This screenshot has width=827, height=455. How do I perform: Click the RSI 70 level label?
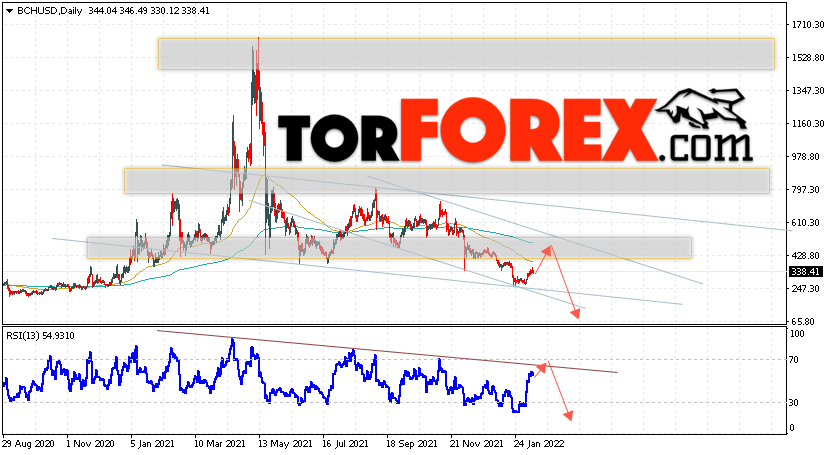[x=794, y=360]
